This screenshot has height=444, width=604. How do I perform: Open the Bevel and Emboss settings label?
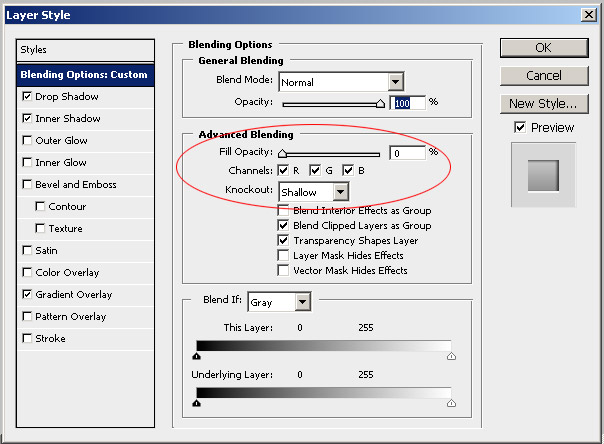[76, 184]
